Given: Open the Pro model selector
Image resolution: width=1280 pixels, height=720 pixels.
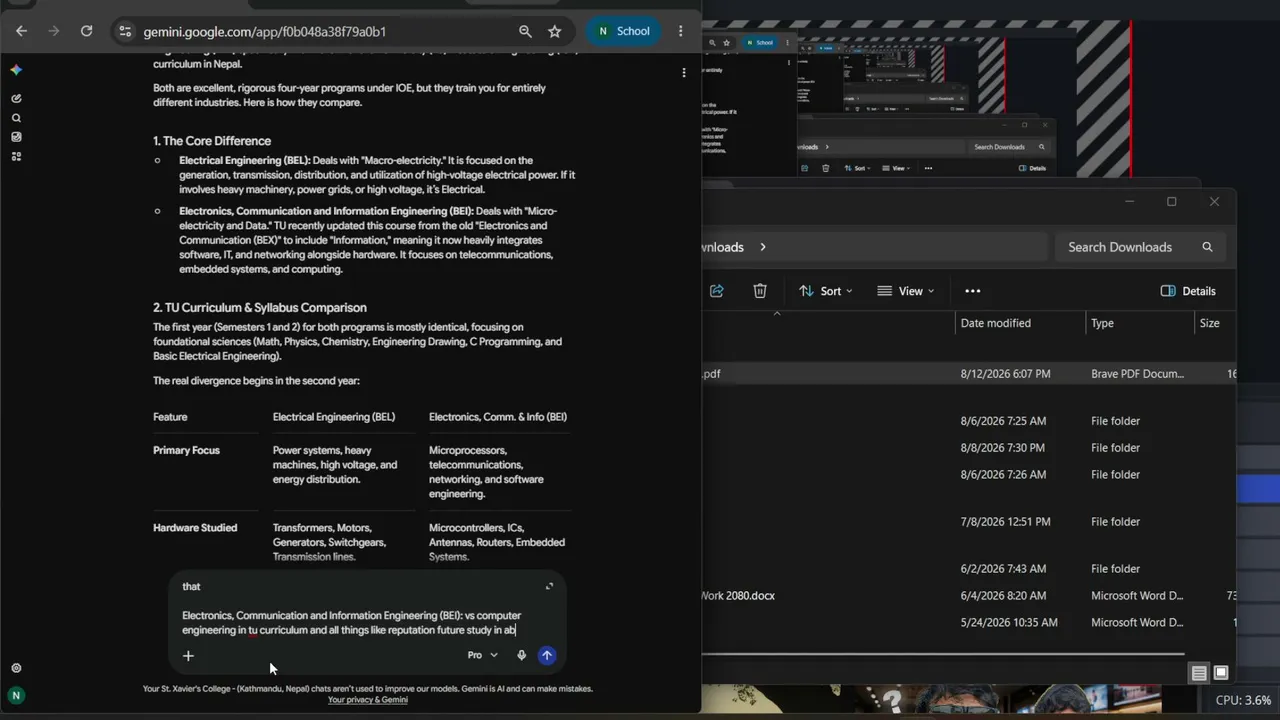Looking at the screenshot, I should coord(483,655).
